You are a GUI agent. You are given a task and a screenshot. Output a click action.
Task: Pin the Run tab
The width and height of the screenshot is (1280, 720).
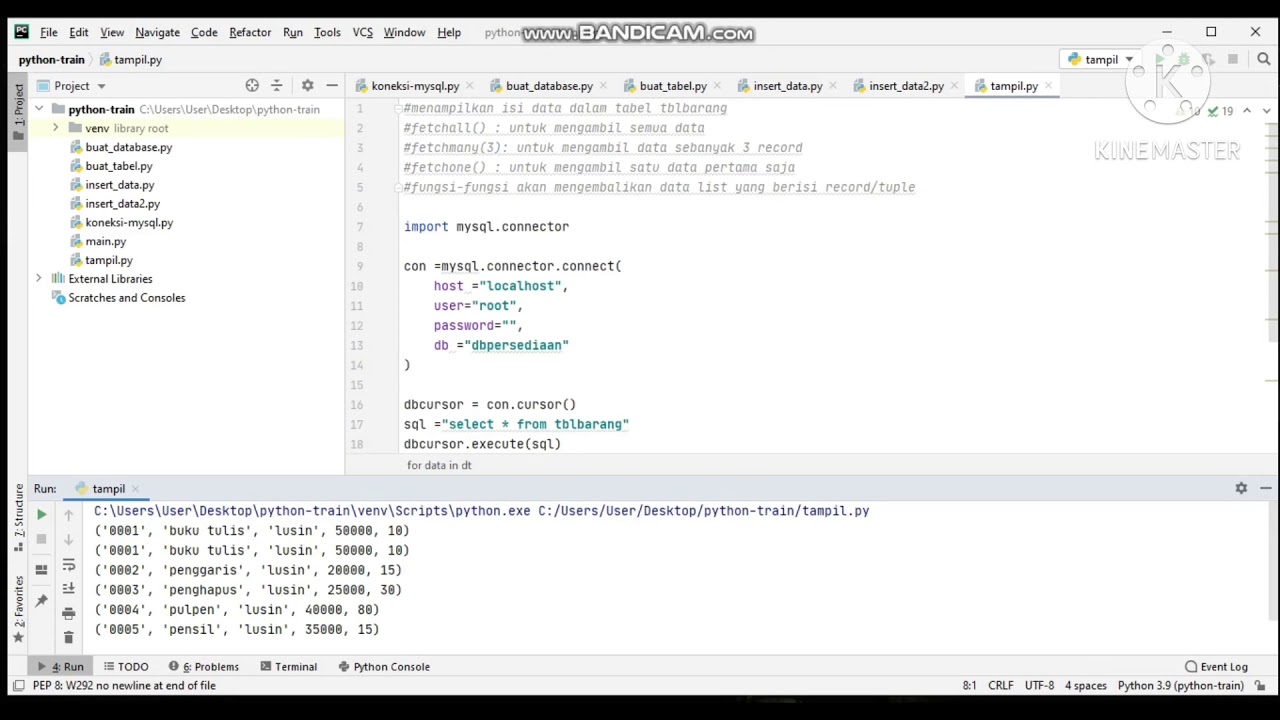[41, 600]
